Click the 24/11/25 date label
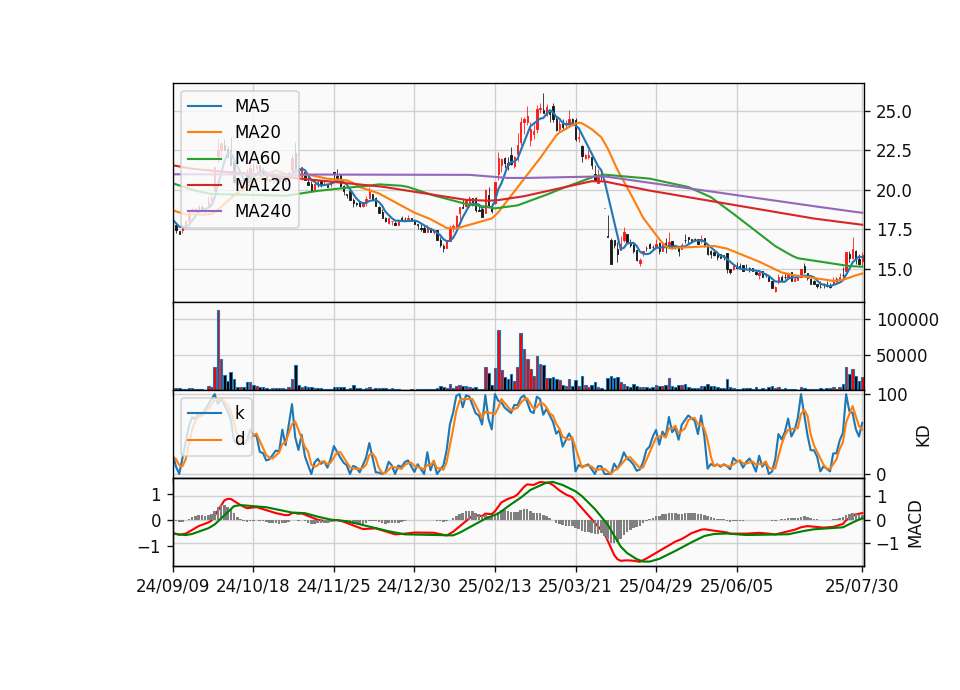 334,586
